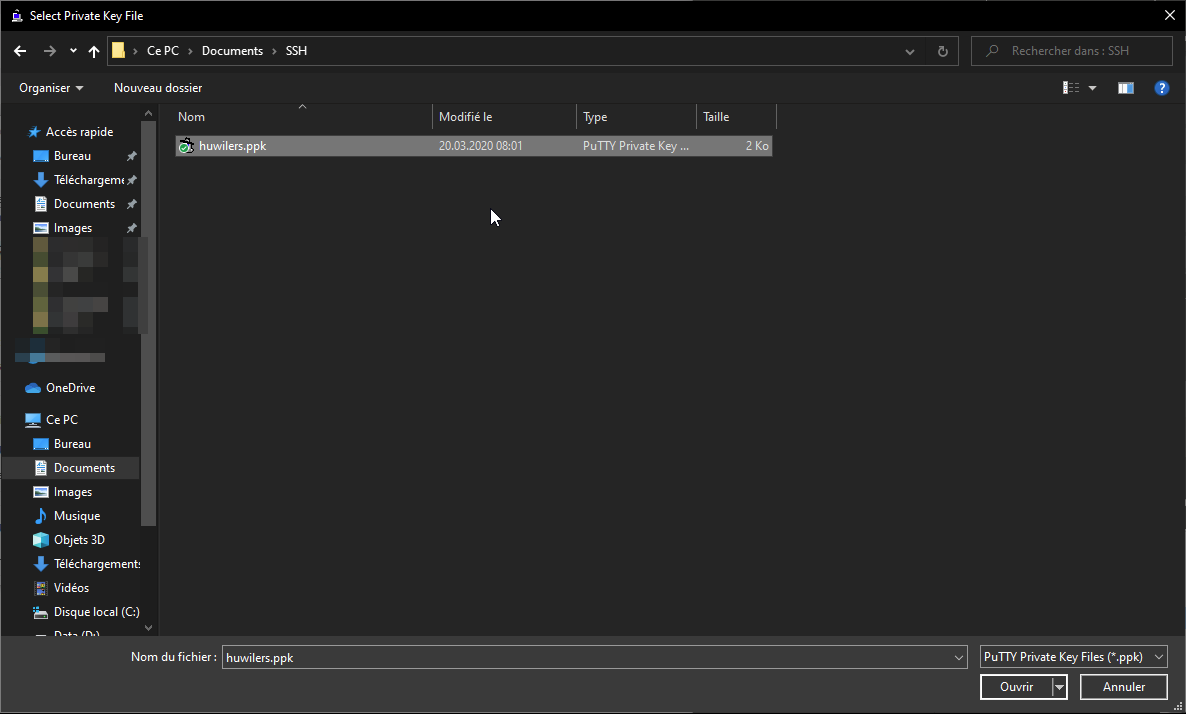This screenshot has height=714, width=1186.
Task: Click the Refresh icon in address bar
Action: (942, 51)
